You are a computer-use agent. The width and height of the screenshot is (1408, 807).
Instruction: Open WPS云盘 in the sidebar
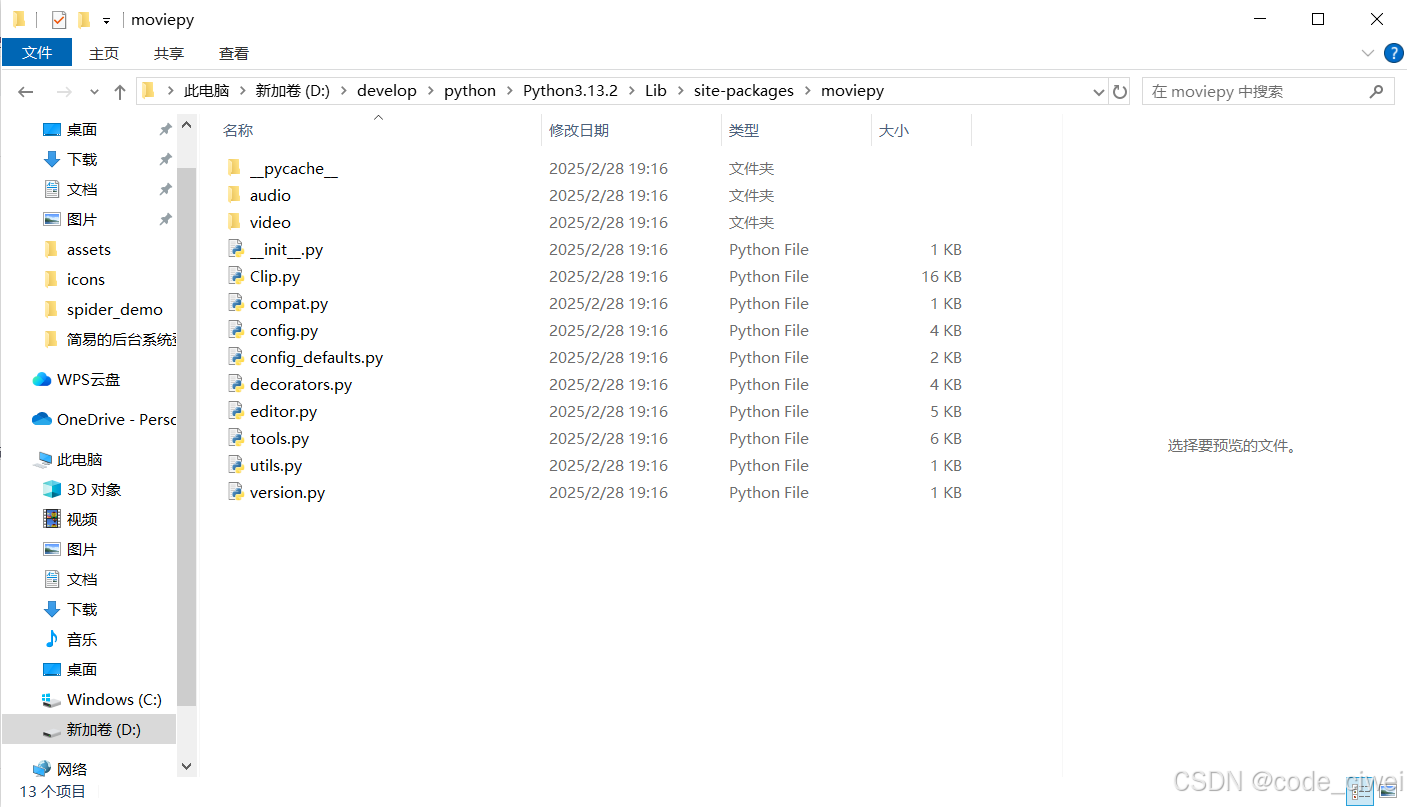[76, 379]
